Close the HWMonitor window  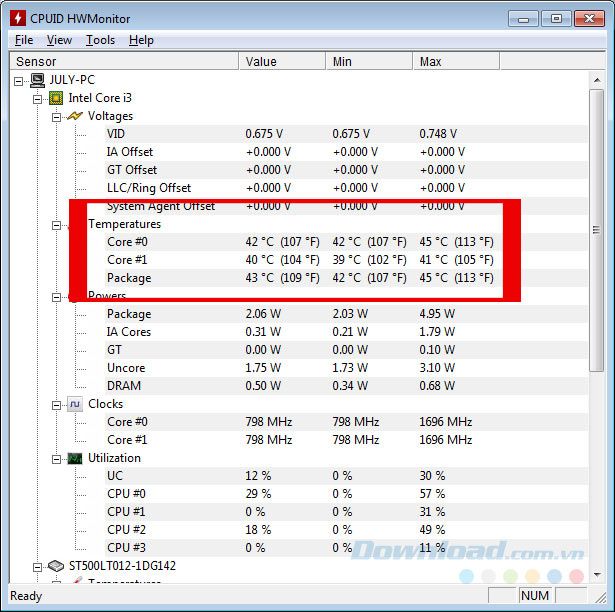coord(589,19)
